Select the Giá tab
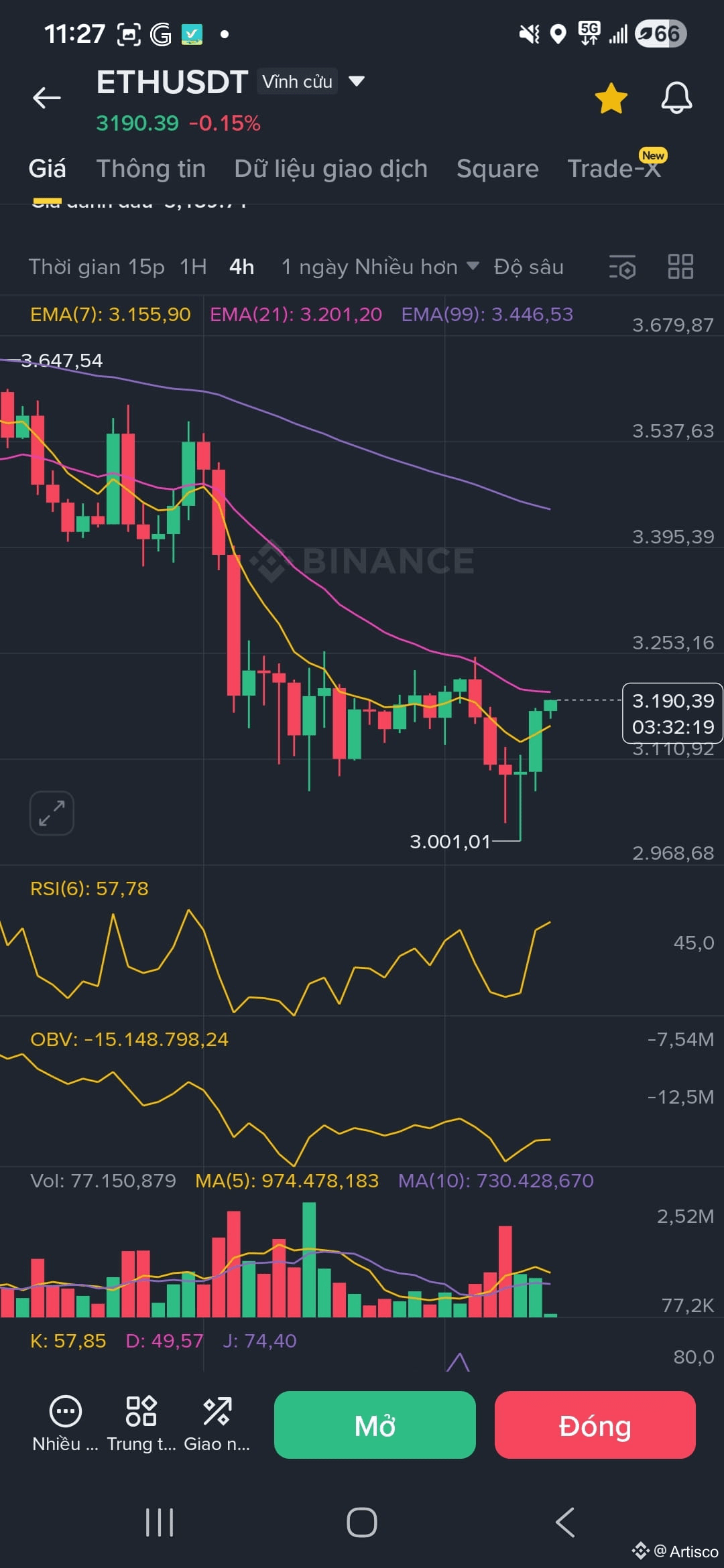This screenshot has height=1568, width=724. pyautogui.click(x=47, y=169)
